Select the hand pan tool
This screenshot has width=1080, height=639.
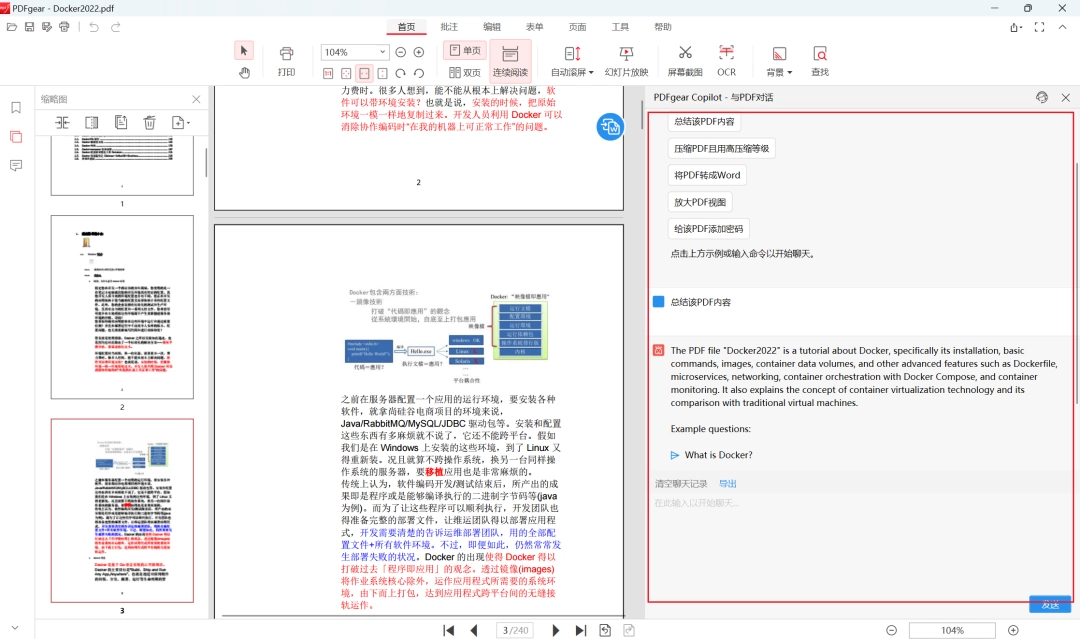244,72
